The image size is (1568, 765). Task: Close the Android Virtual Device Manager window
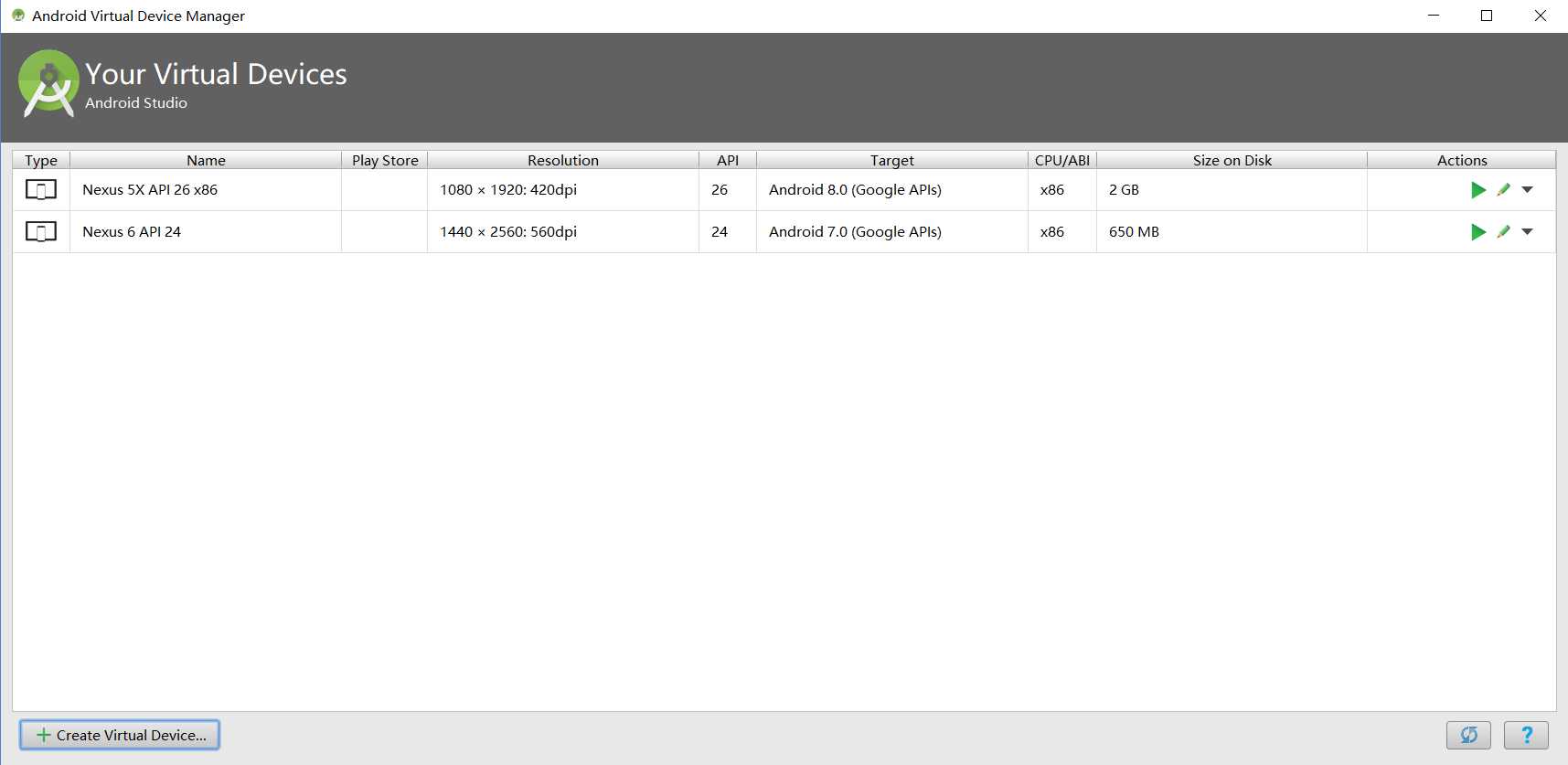click(1541, 16)
